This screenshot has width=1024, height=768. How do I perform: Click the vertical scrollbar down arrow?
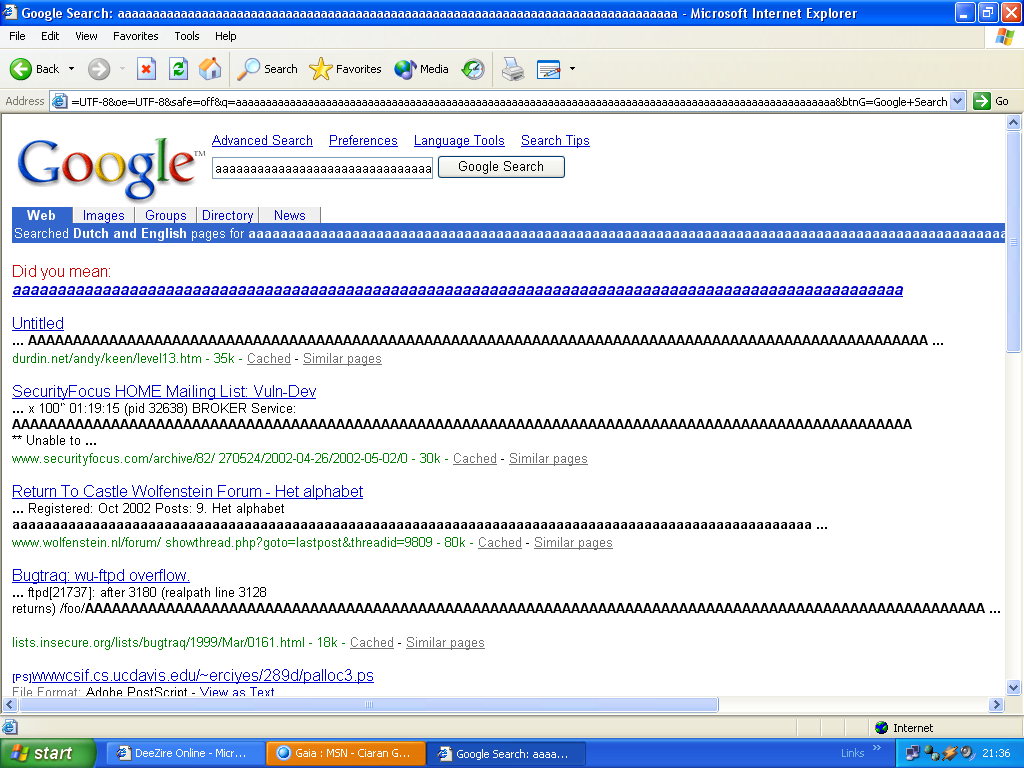(x=1014, y=687)
